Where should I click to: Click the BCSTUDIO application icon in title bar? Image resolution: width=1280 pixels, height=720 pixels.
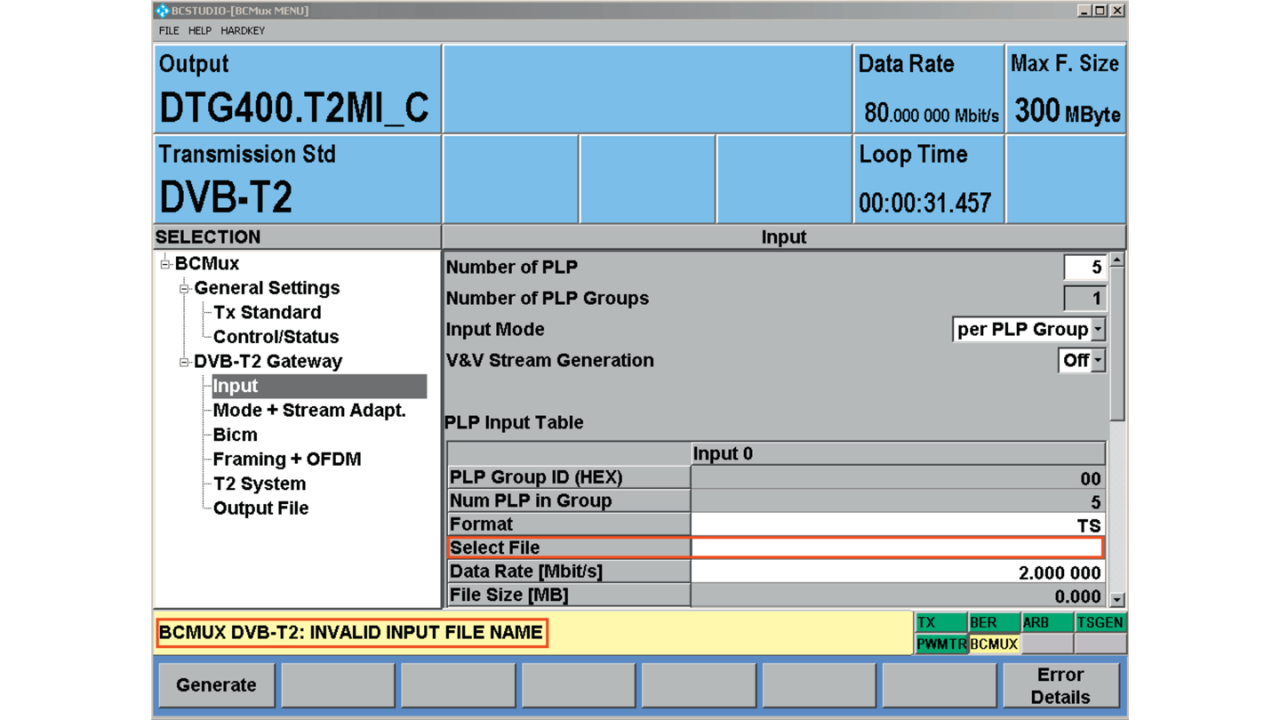pos(162,11)
